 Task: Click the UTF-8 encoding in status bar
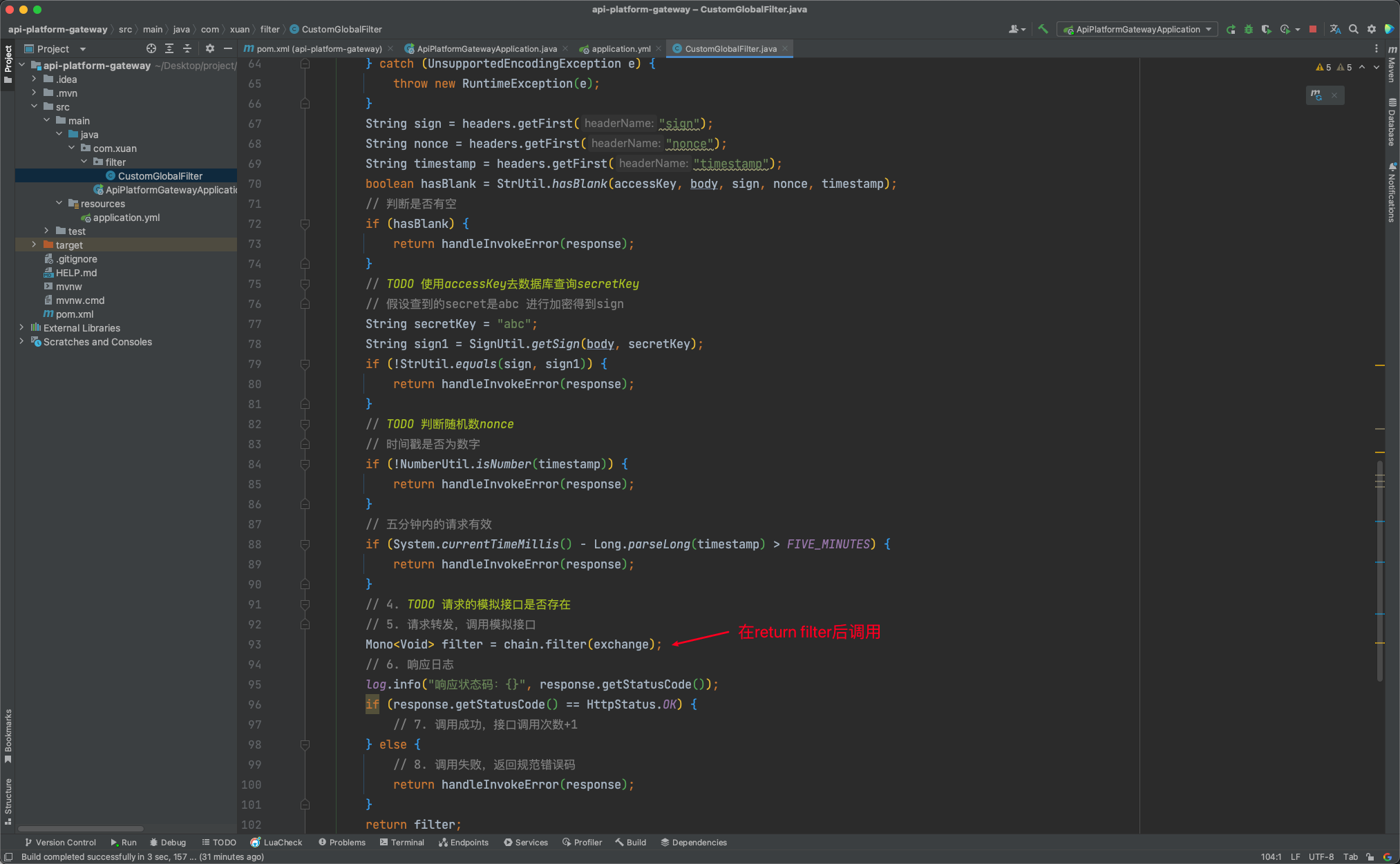1321,856
